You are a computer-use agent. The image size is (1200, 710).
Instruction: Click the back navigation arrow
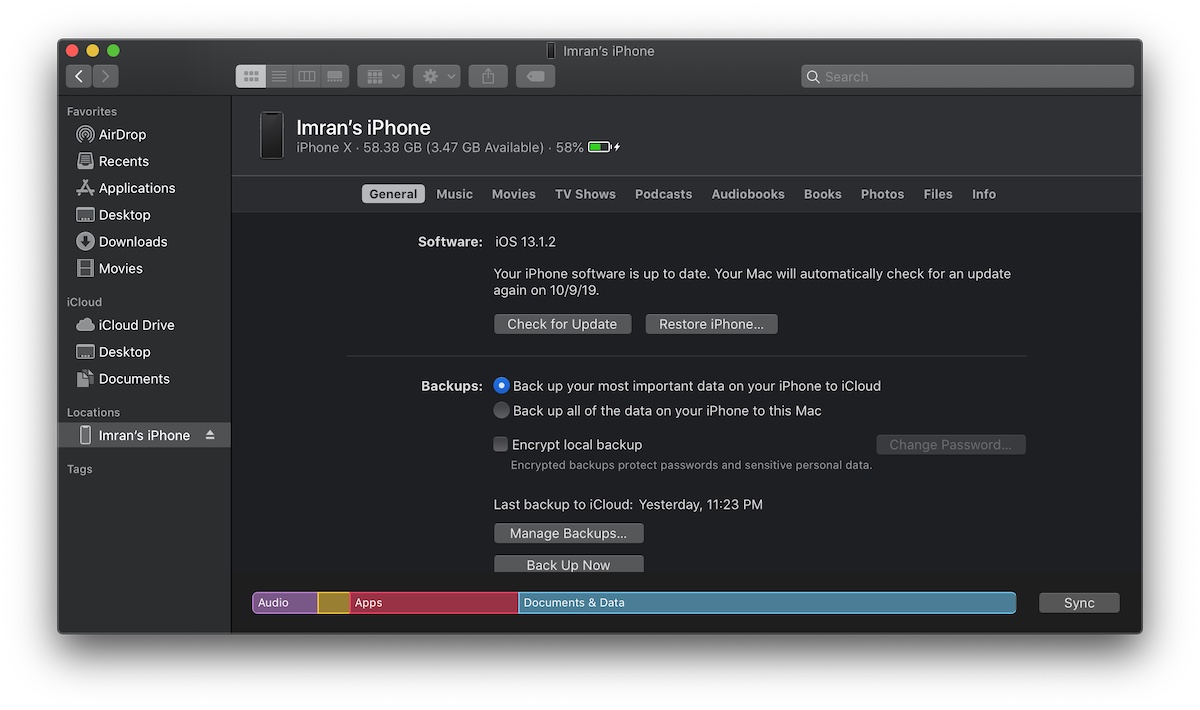pos(78,75)
